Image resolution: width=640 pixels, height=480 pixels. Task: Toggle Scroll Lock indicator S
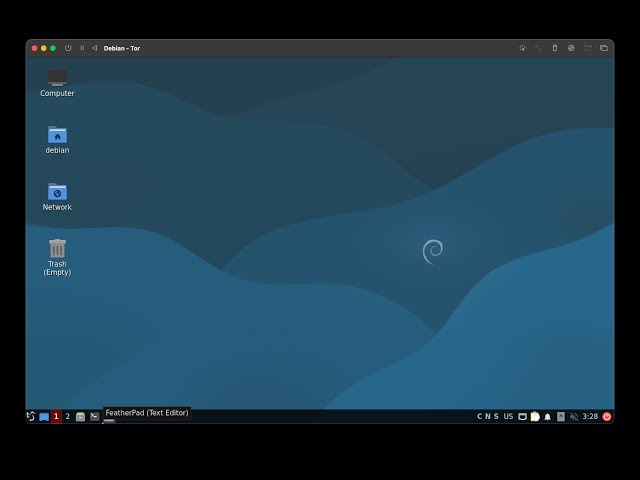click(x=496, y=416)
